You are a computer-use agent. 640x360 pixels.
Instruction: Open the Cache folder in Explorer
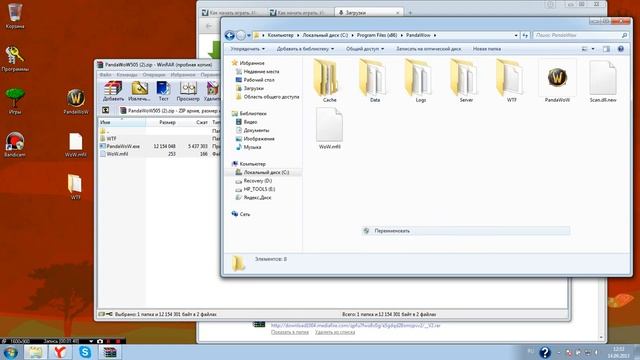327,81
